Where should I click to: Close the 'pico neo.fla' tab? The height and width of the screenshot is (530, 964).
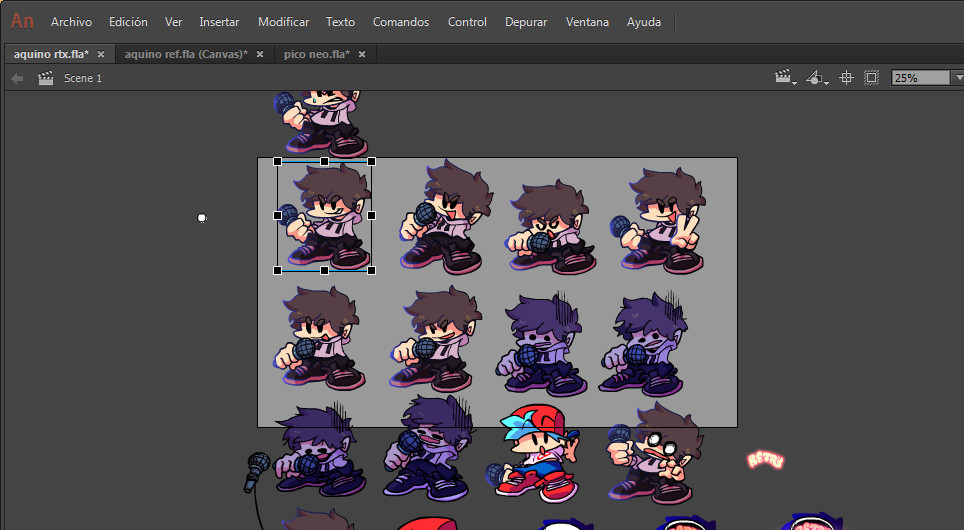[x=362, y=54]
